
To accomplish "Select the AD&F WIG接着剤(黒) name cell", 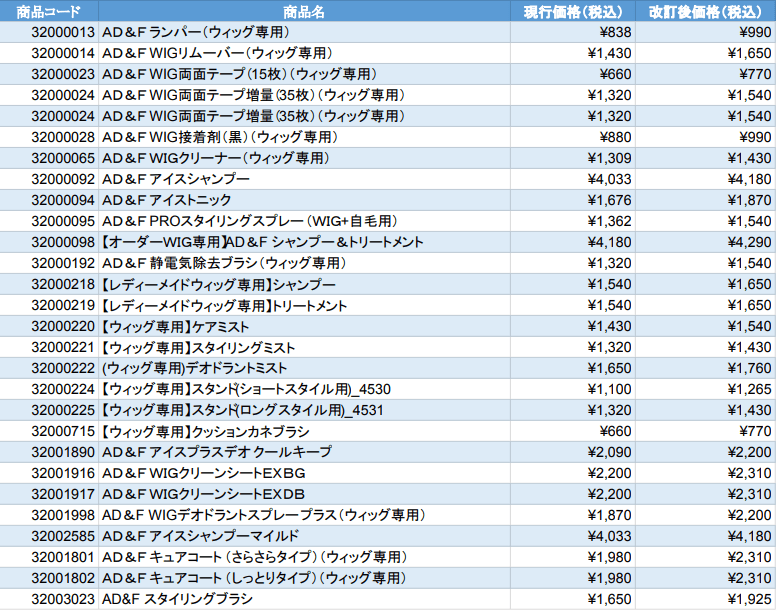I will (x=304, y=137).
